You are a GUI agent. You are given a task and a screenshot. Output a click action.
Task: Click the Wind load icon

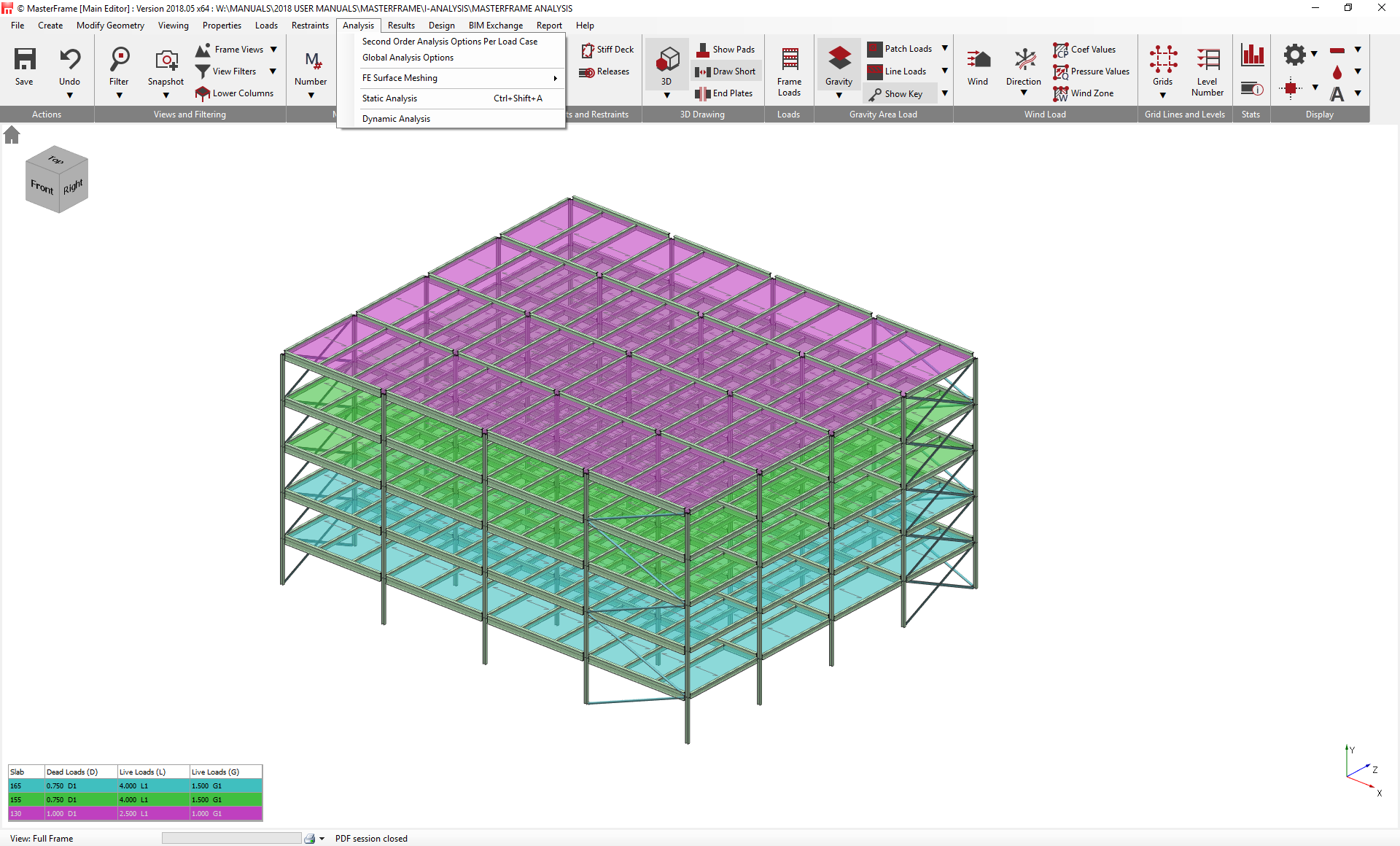pyautogui.click(x=977, y=59)
